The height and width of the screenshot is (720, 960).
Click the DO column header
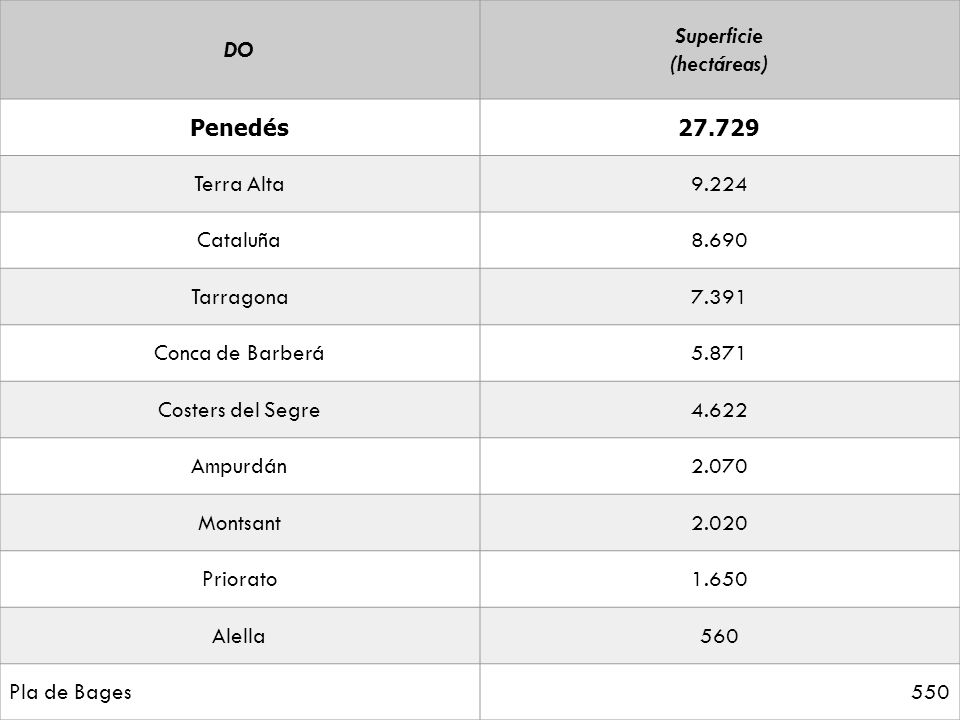click(239, 50)
